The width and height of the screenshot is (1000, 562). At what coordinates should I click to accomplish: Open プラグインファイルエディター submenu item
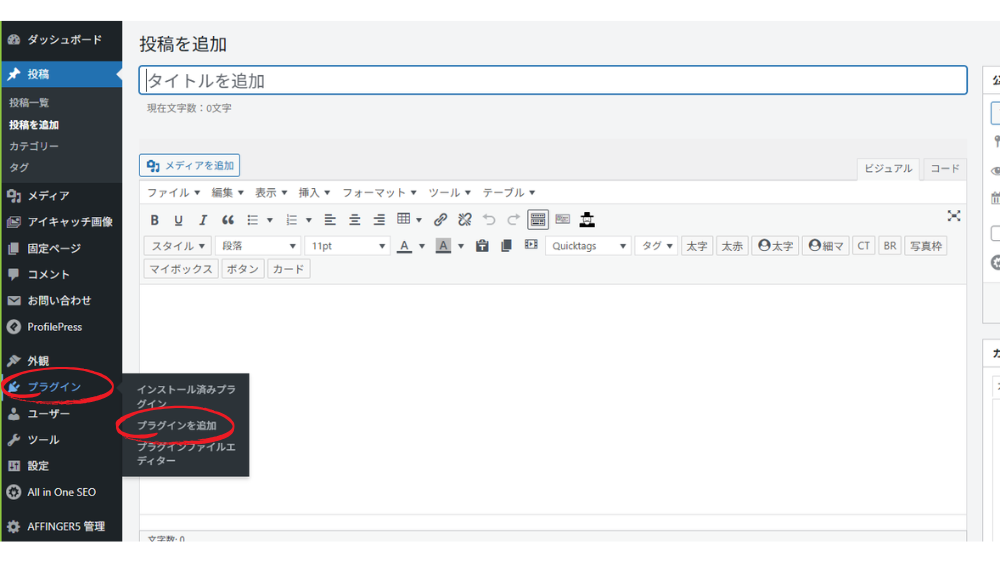point(186,454)
